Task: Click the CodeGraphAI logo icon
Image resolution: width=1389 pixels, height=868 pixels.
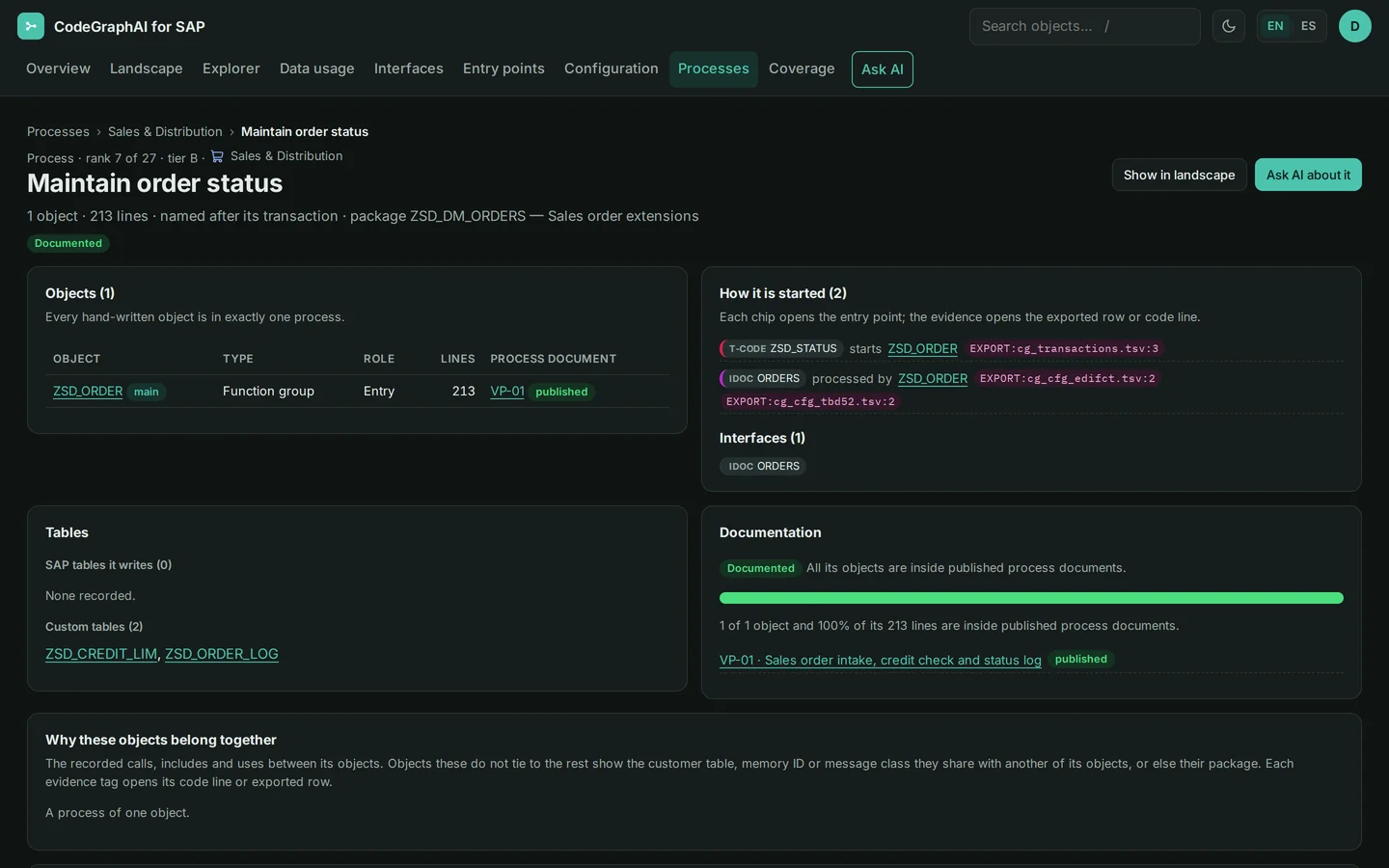Action: coord(31,26)
